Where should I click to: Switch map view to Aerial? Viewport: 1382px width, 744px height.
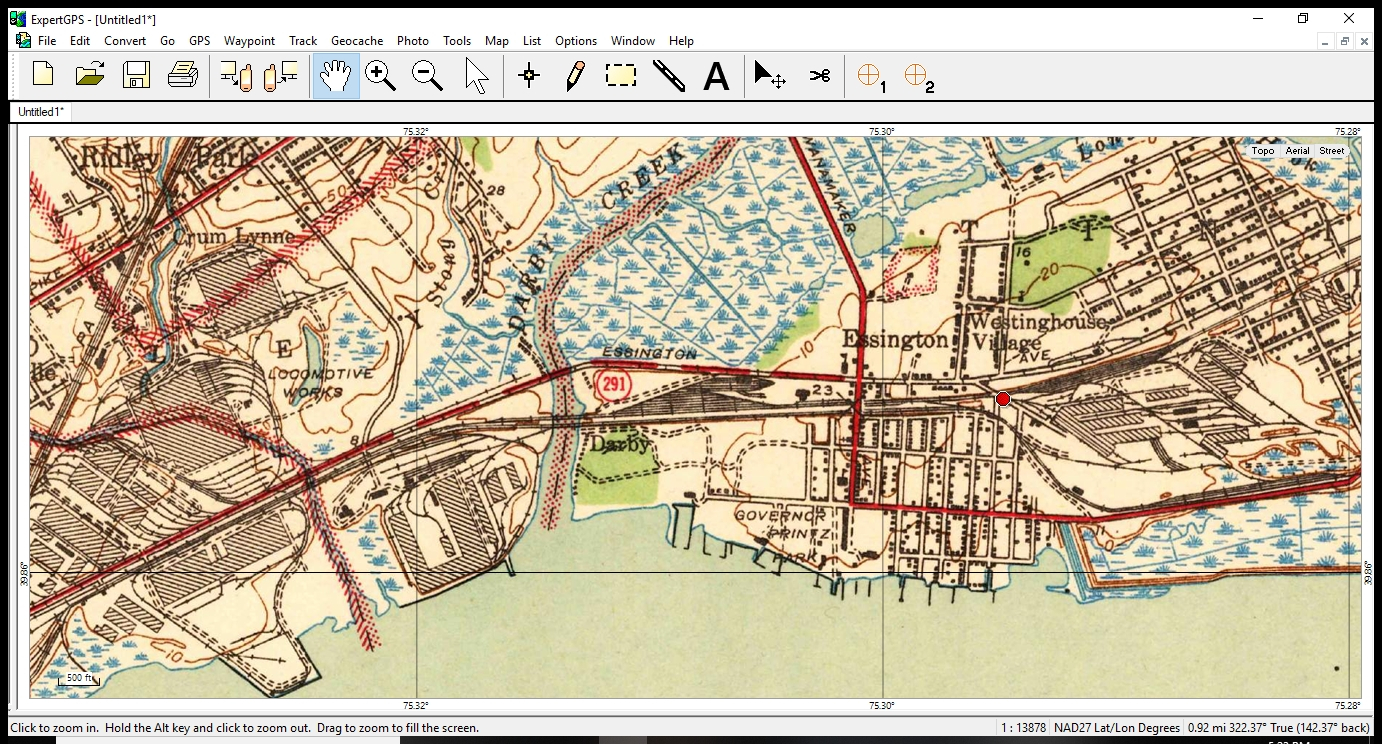point(1297,151)
